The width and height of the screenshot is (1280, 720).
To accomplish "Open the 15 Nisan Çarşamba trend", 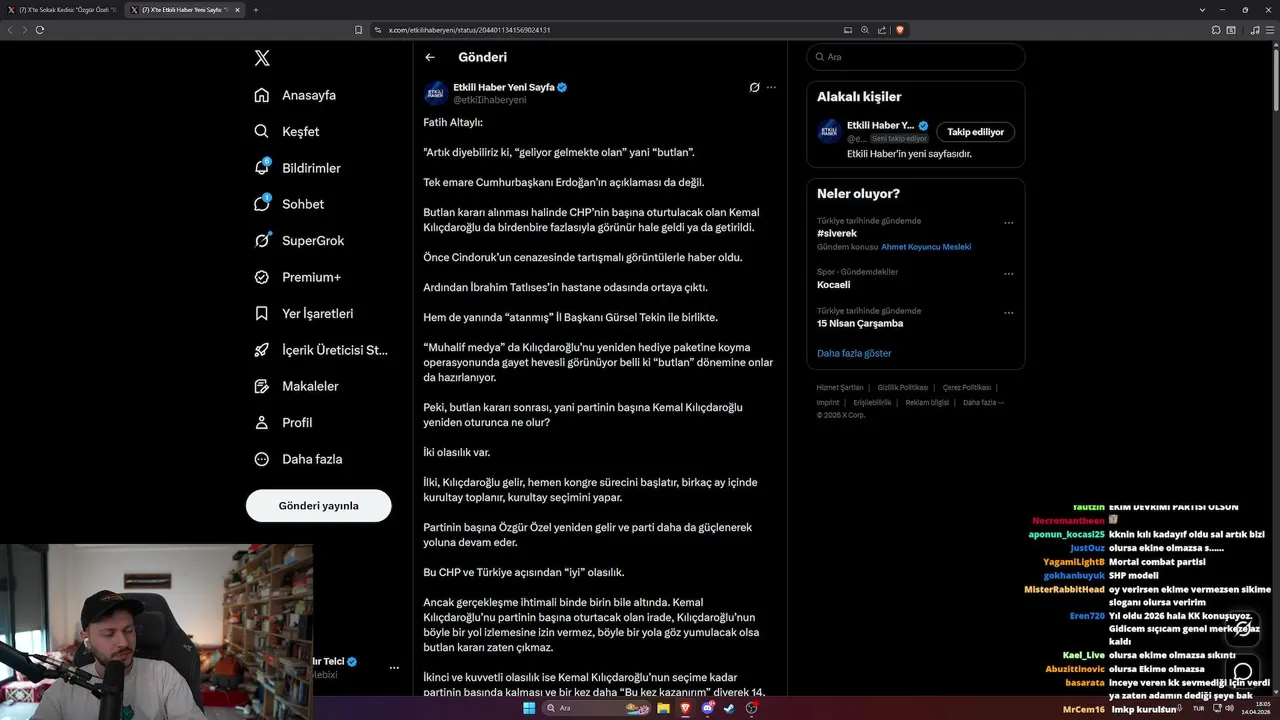I will [860, 323].
